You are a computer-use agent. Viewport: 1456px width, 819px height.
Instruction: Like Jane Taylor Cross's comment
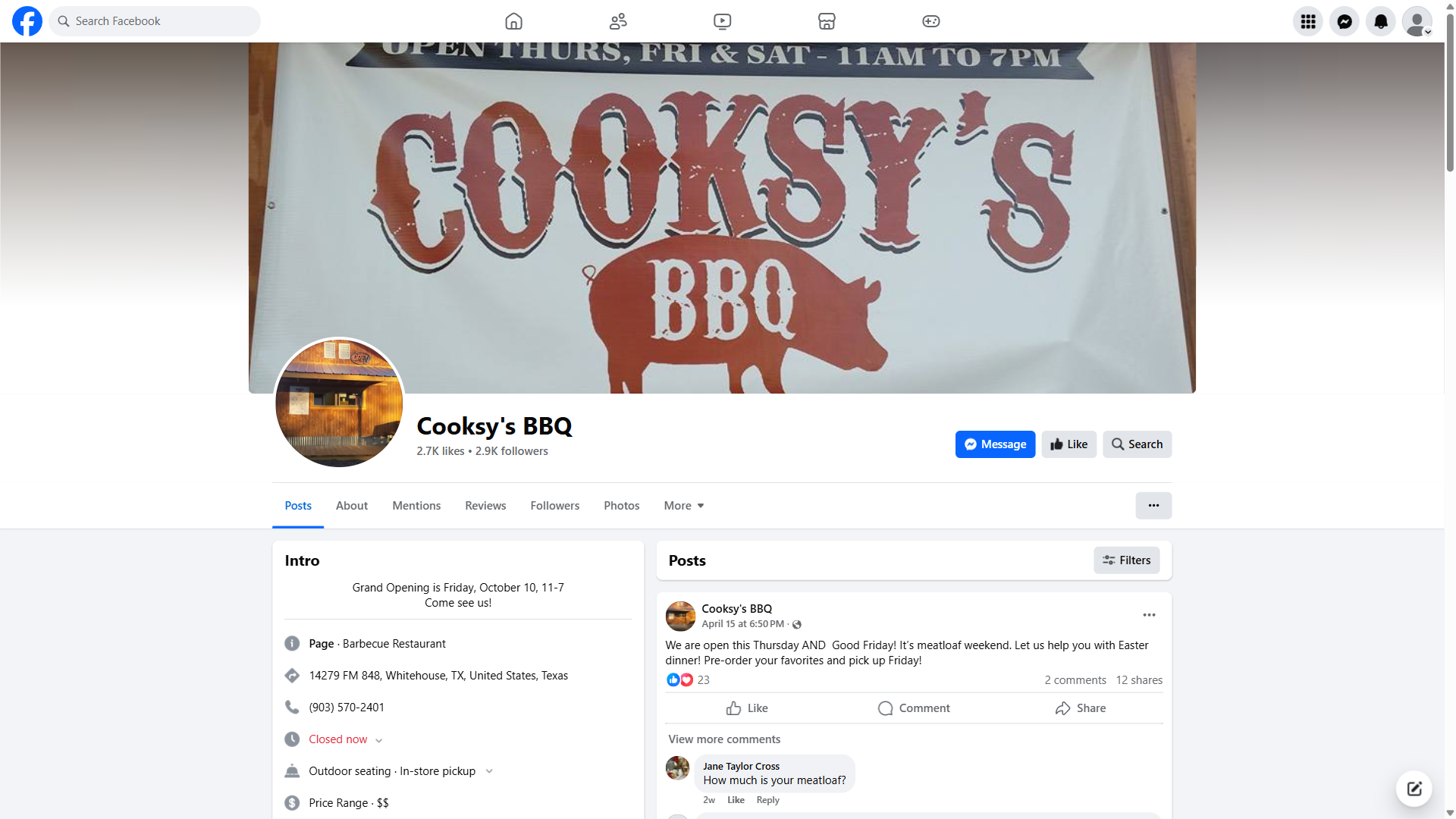coord(736,800)
